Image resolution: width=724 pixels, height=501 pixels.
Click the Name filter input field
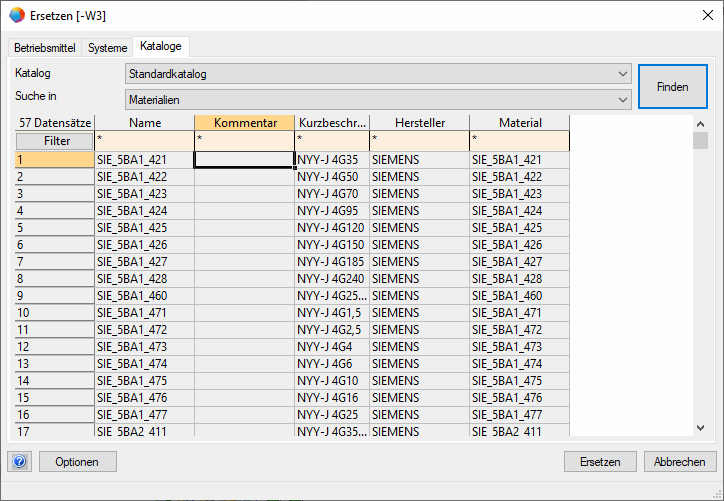(x=145, y=141)
